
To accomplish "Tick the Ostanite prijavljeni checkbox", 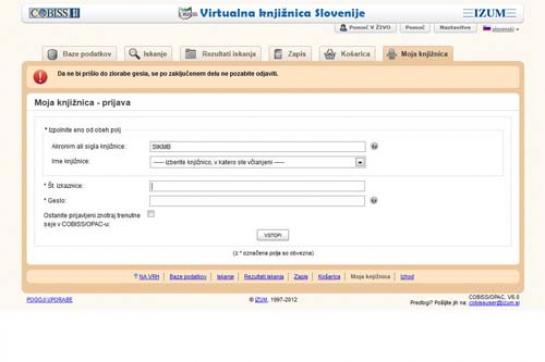I will click(151, 214).
